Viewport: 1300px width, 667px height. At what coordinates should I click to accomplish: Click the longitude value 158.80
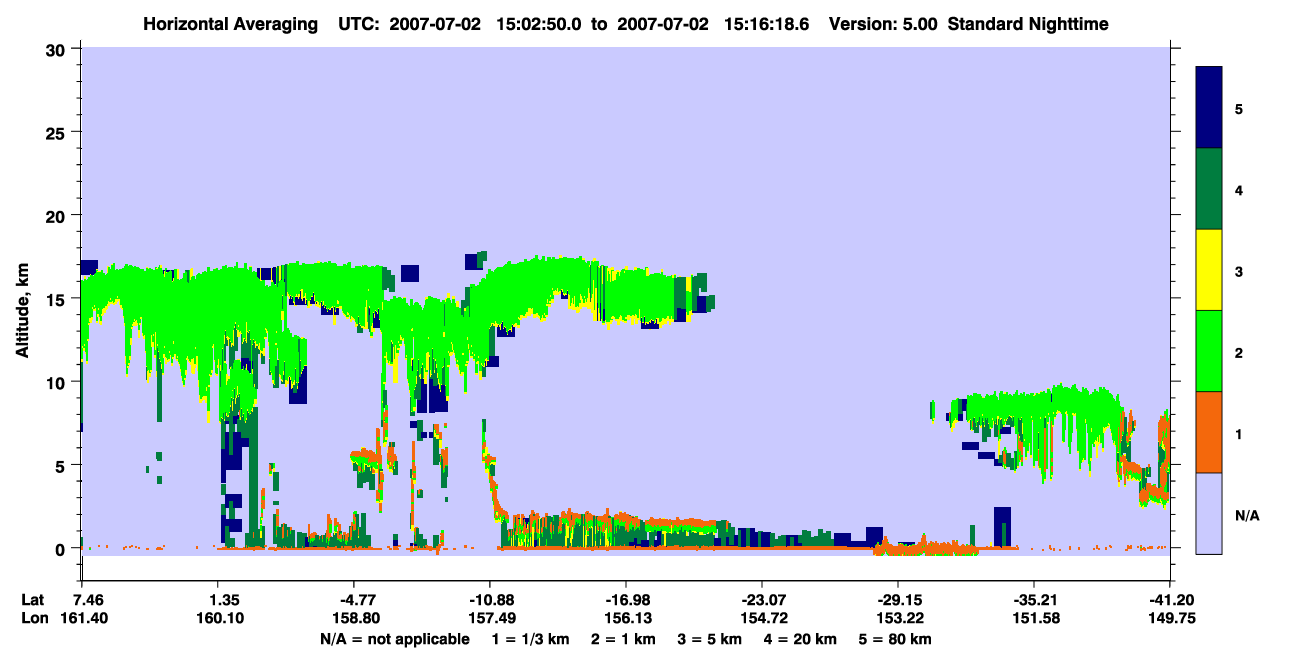(x=357, y=618)
